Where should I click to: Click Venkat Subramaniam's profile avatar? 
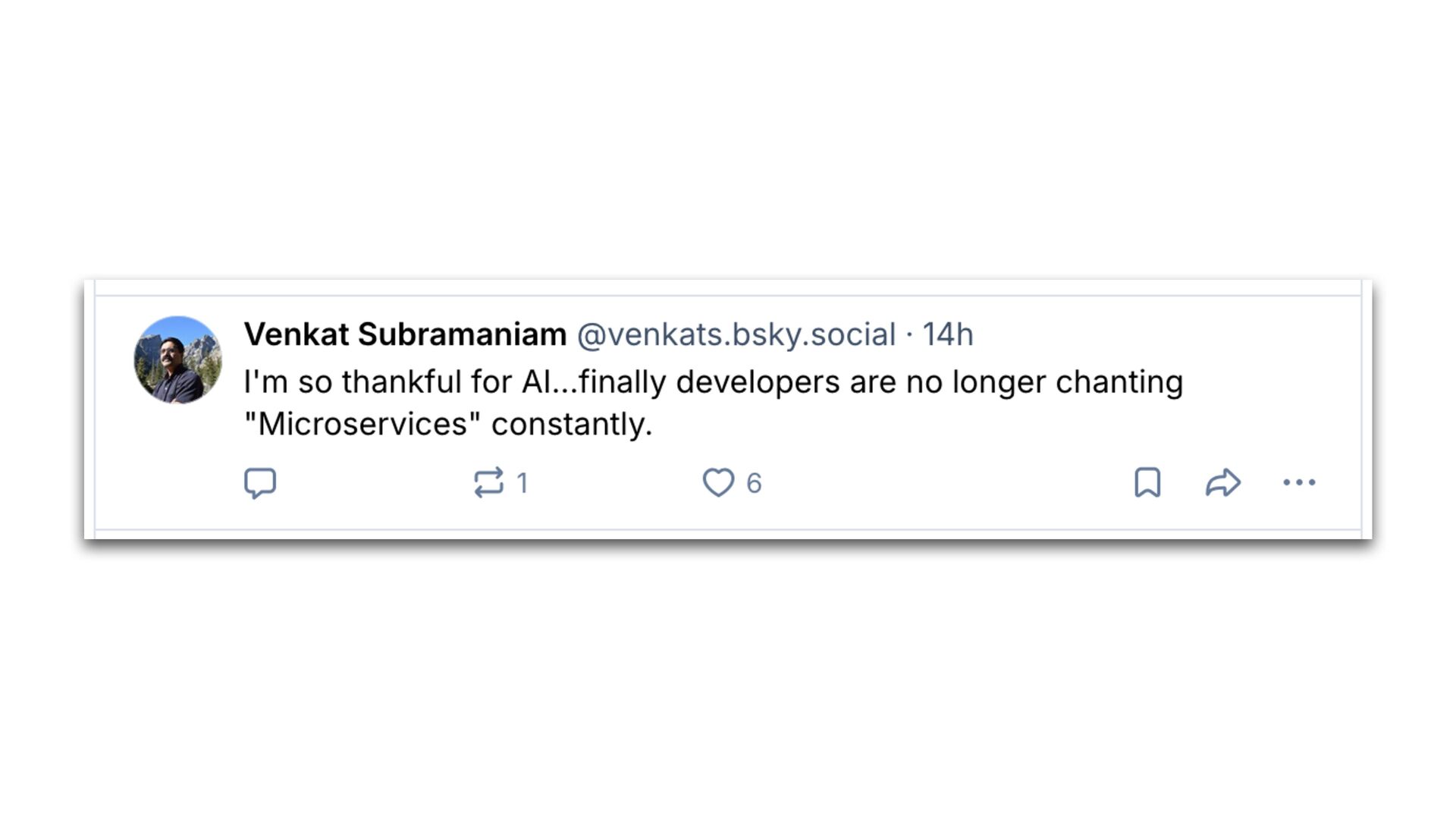point(178,360)
